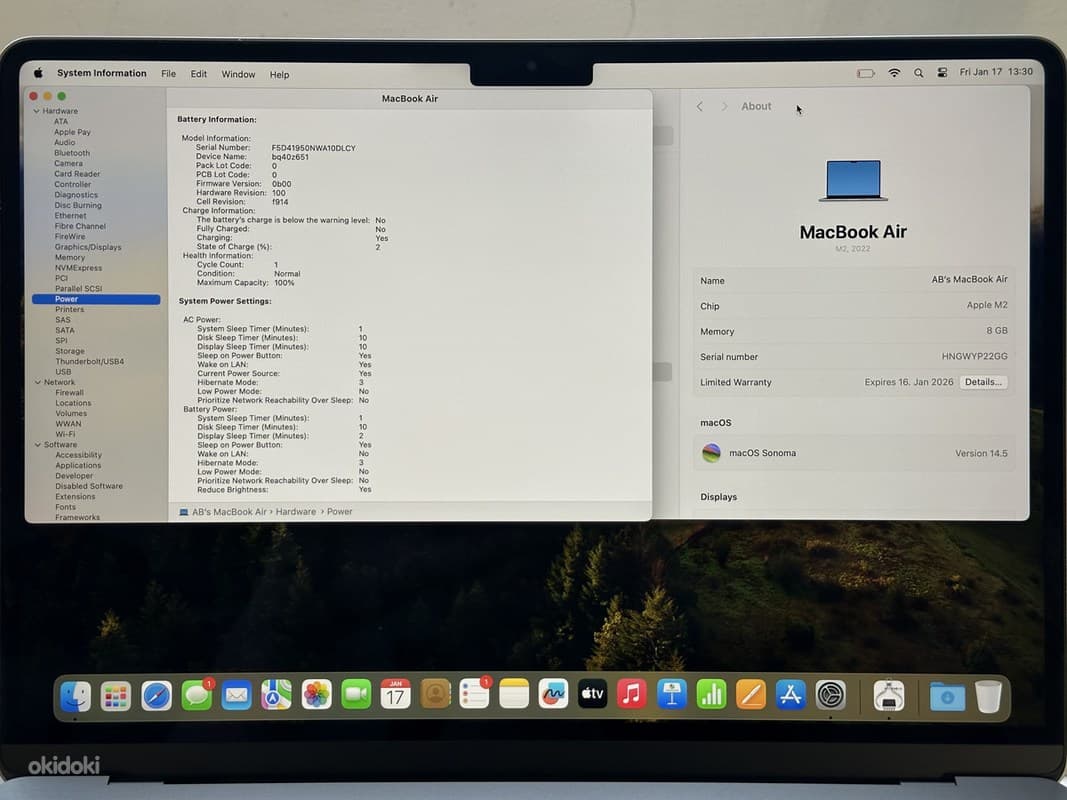1067x800 pixels.
Task: Click Details button for Limited Warranty
Action: pyautogui.click(x=983, y=382)
